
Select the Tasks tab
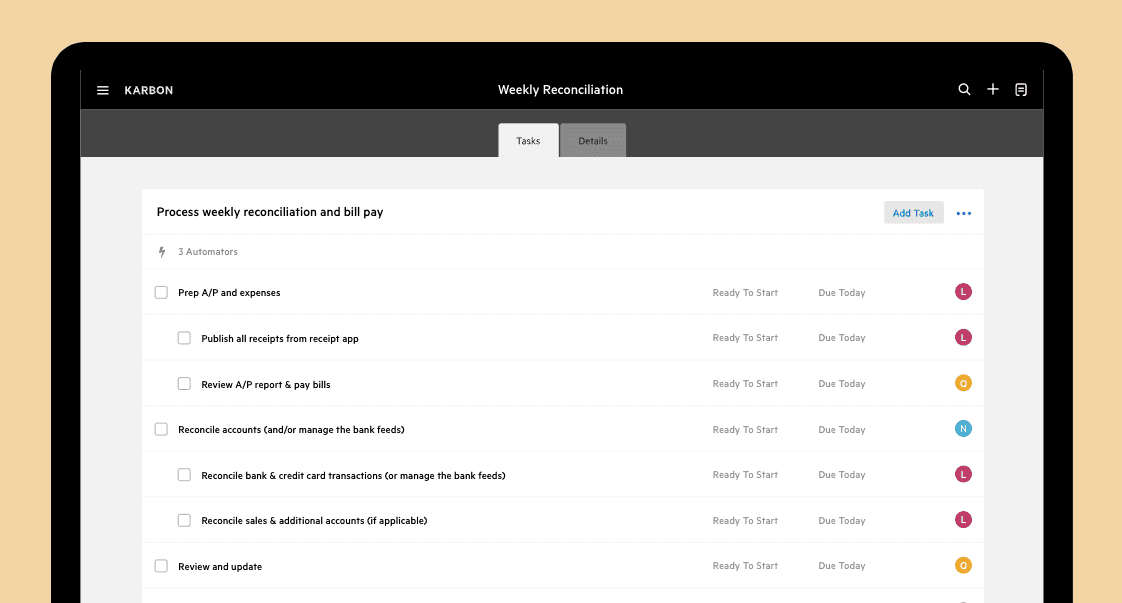click(528, 141)
